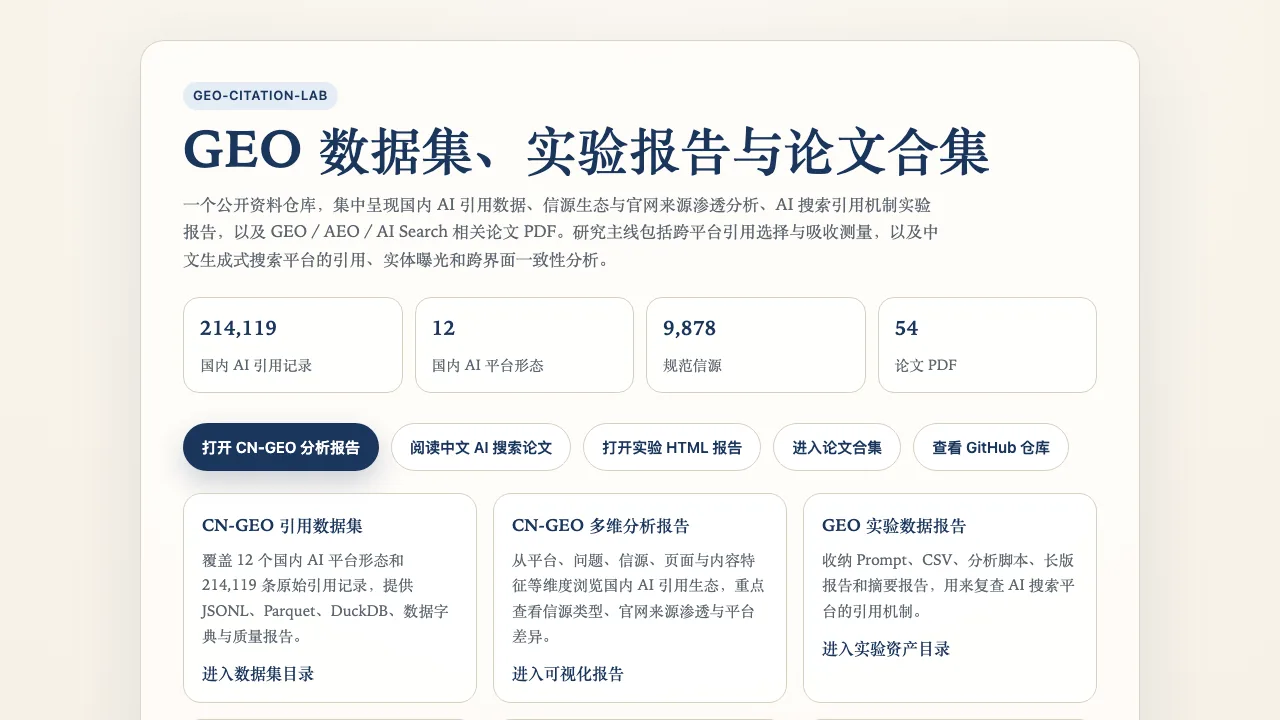
Task: Click the CN-GEO 引用数据集 card title
Action: (282, 526)
